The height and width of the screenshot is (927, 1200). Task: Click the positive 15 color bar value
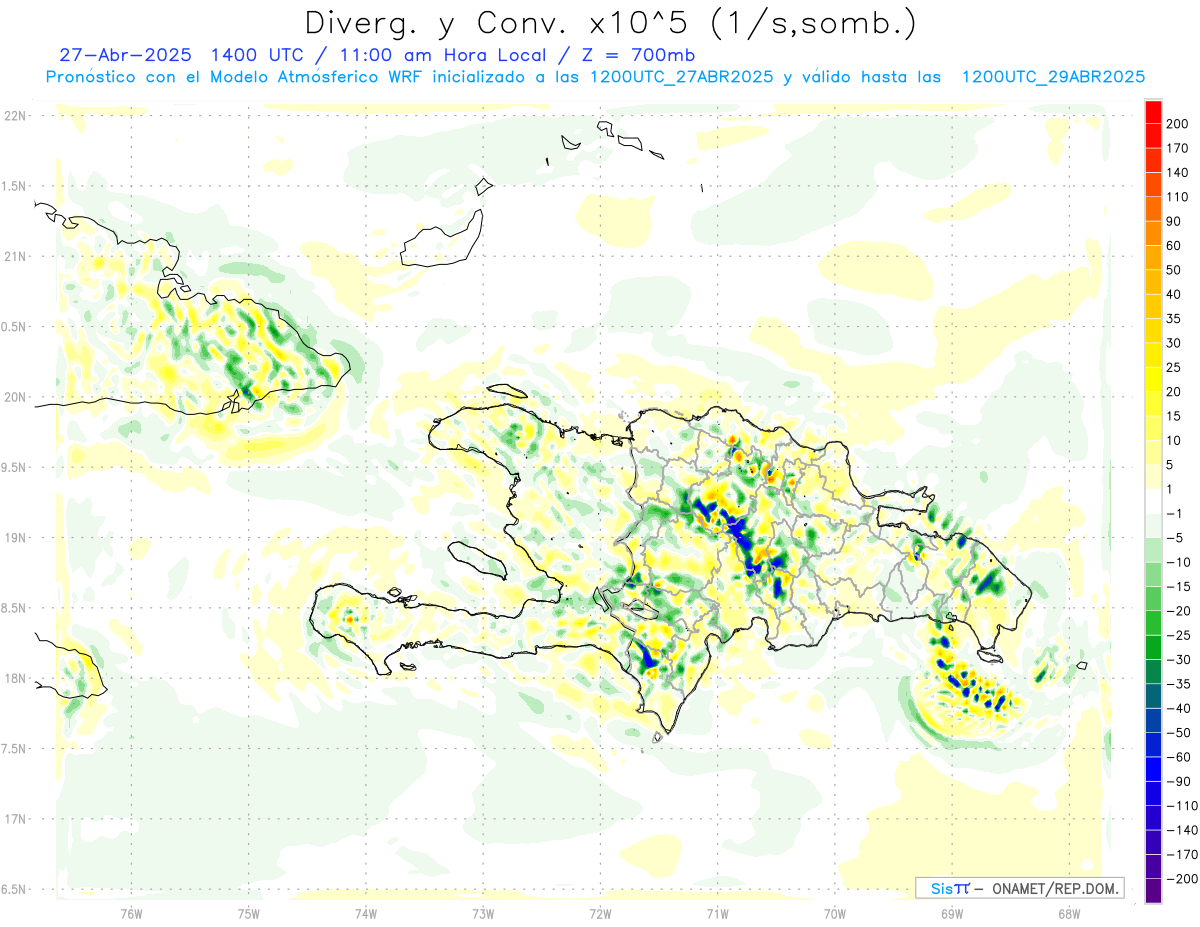[x=1175, y=416]
